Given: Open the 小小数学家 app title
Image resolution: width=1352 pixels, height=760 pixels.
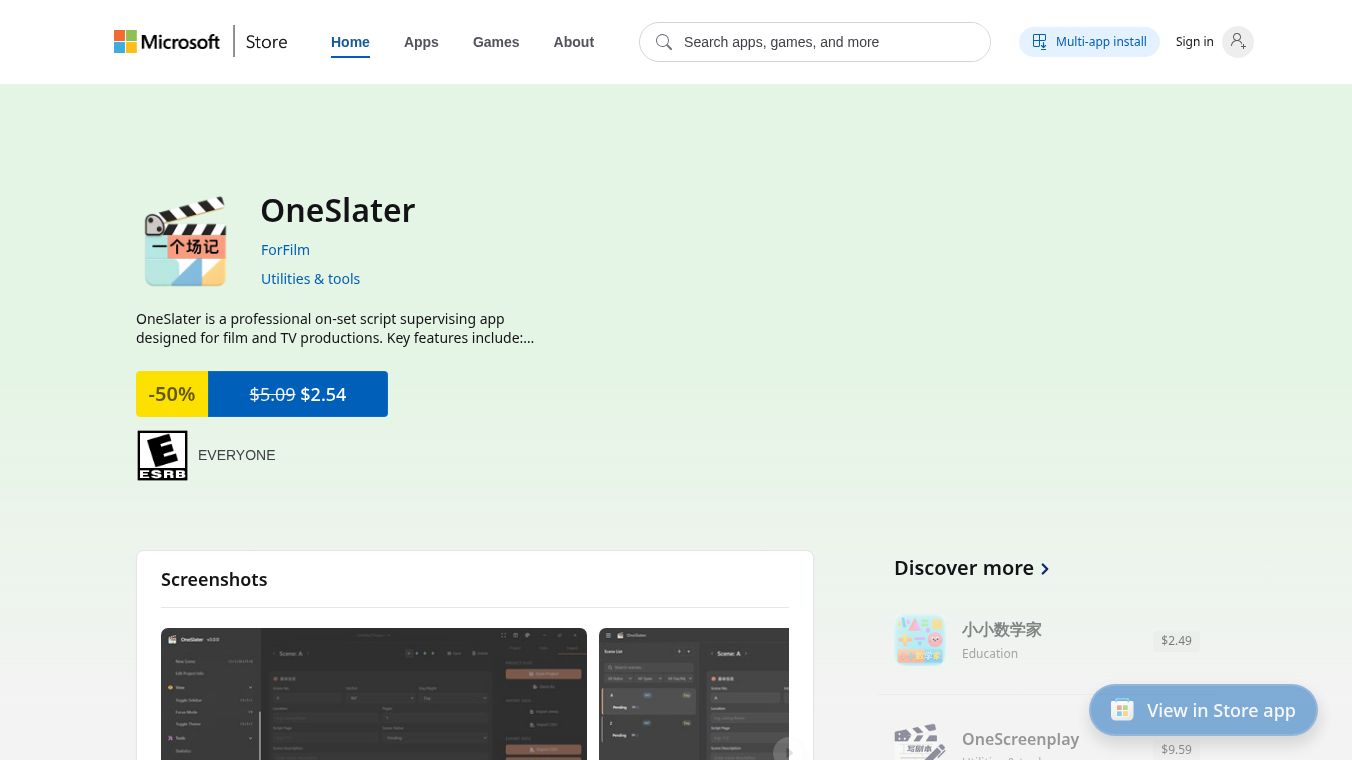Looking at the screenshot, I should pyautogui.click(x=1002, y=629).
